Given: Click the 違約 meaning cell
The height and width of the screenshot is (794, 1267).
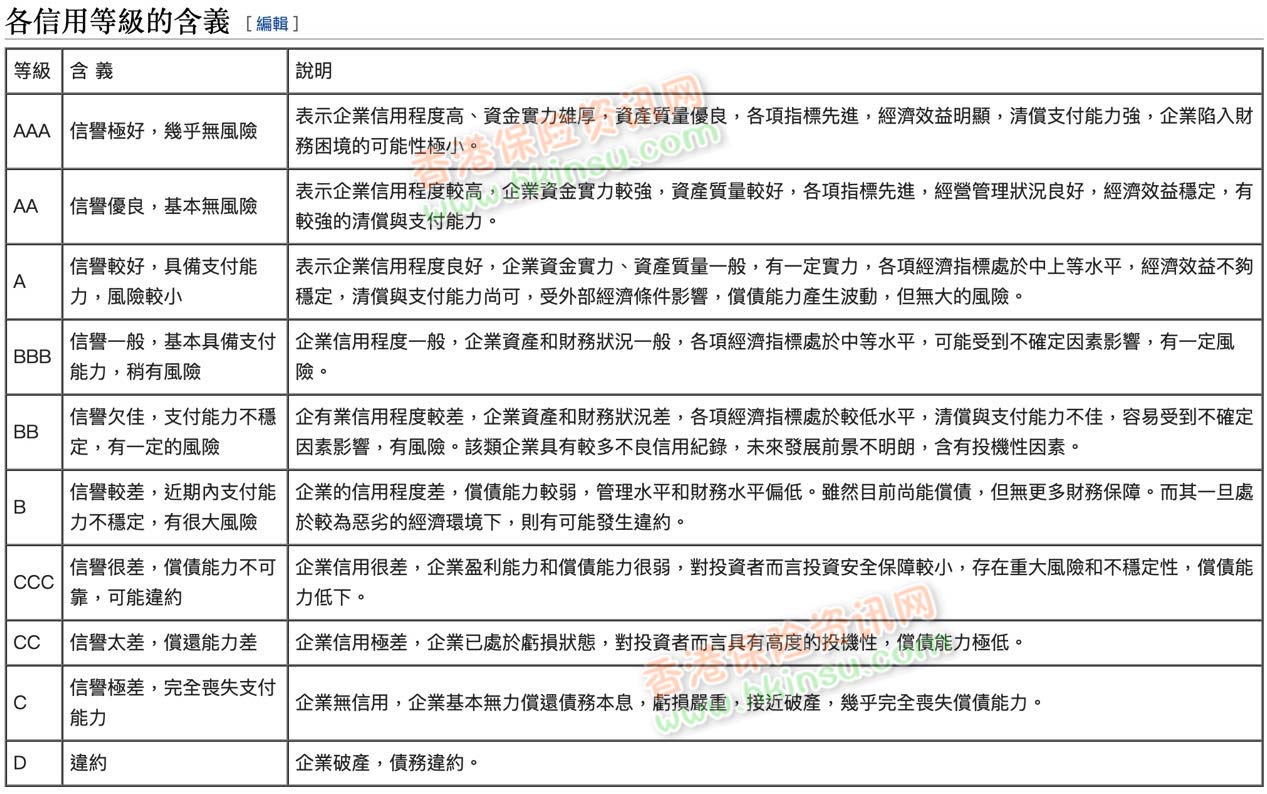Looking at the screenshot, I should (175, 763).
